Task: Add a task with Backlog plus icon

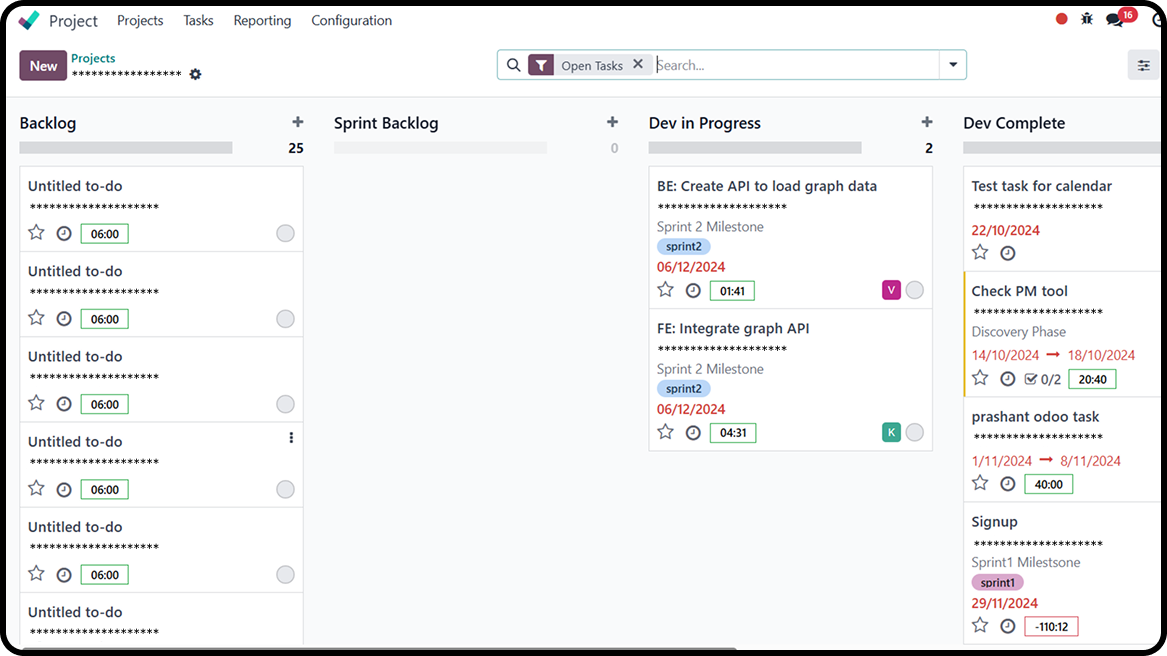Action: [297, 122]
